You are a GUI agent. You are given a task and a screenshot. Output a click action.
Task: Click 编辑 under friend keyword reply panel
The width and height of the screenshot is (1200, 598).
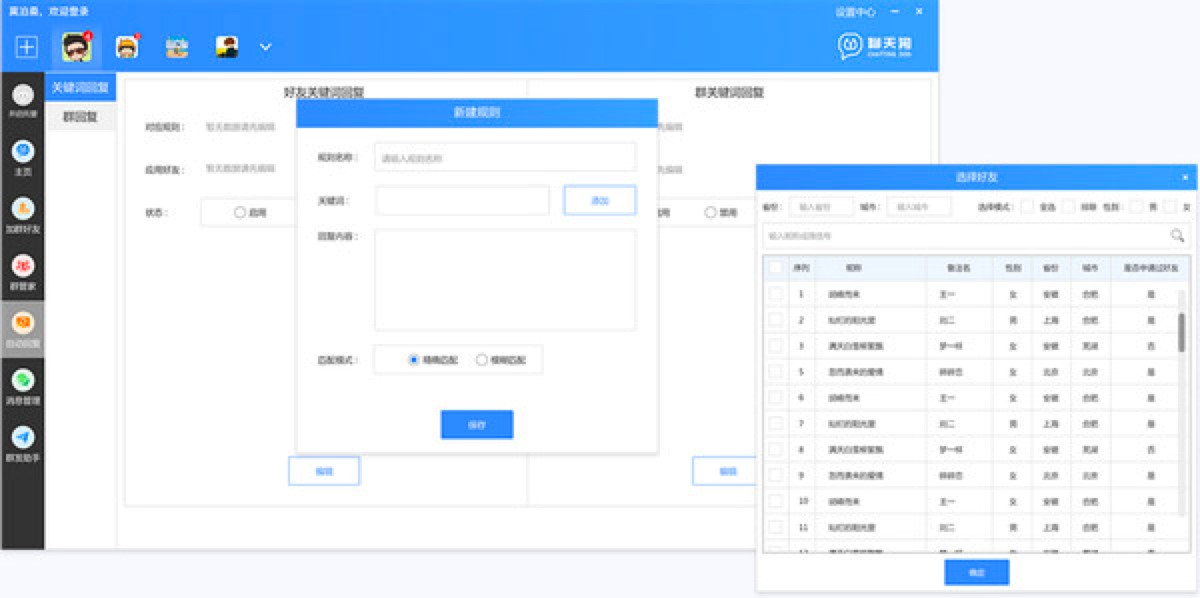pyautogui.click(x=324, y=470)
